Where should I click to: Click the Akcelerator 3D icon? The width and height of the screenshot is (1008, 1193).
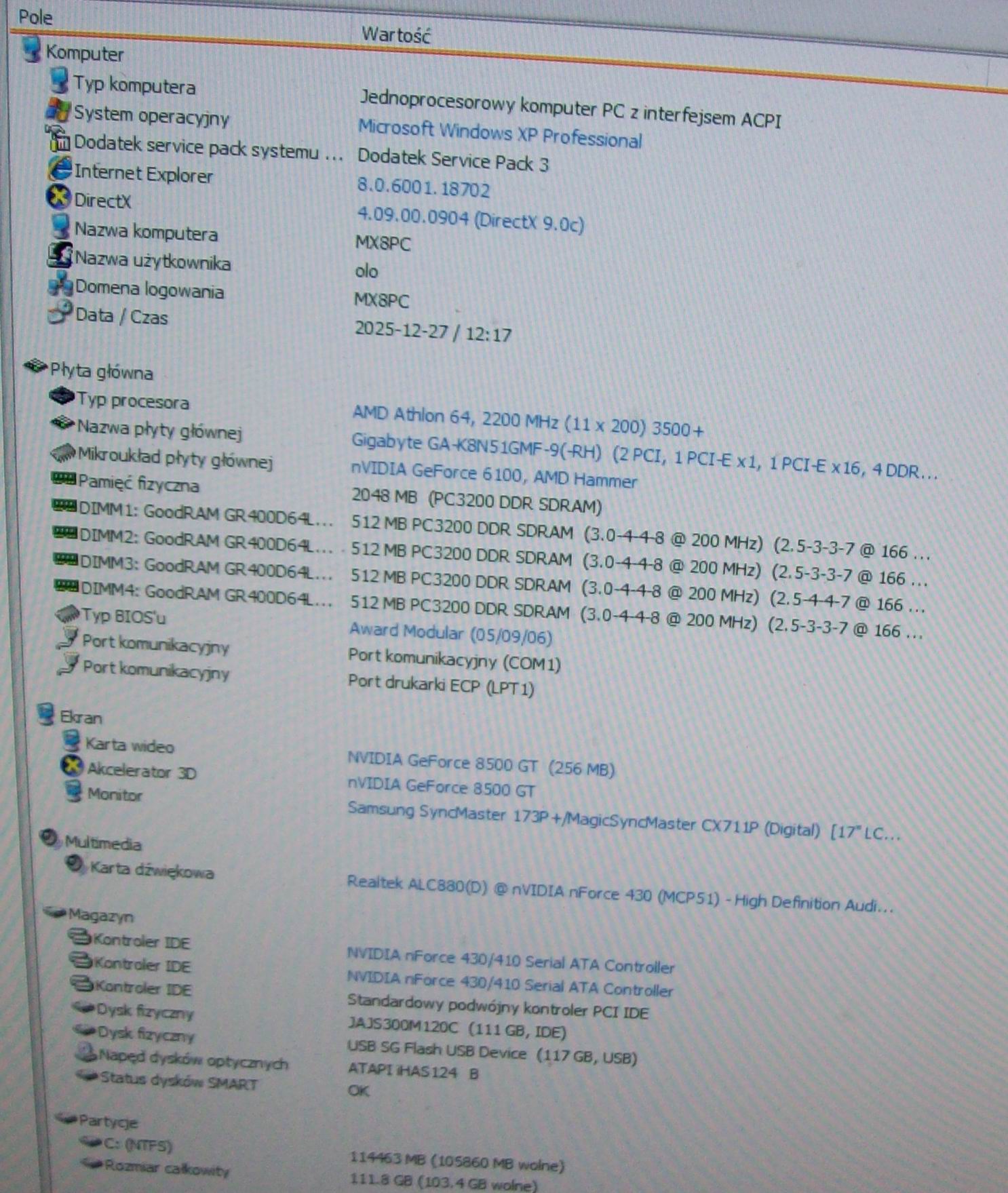coord(72,766)
